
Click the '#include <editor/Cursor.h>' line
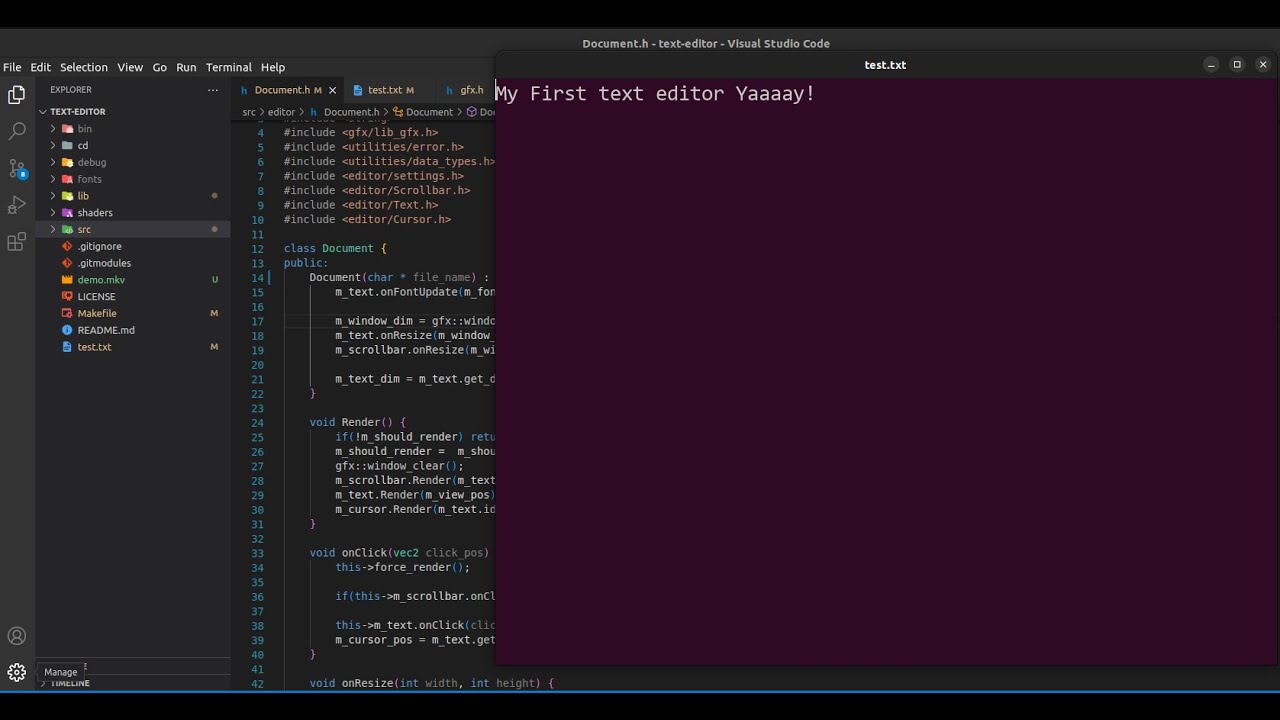coord(367,219)
